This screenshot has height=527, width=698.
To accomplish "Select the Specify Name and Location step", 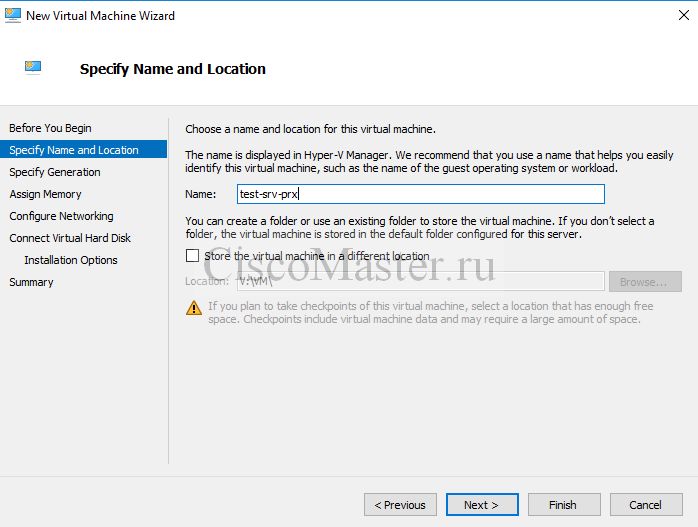I will point(83,150).
